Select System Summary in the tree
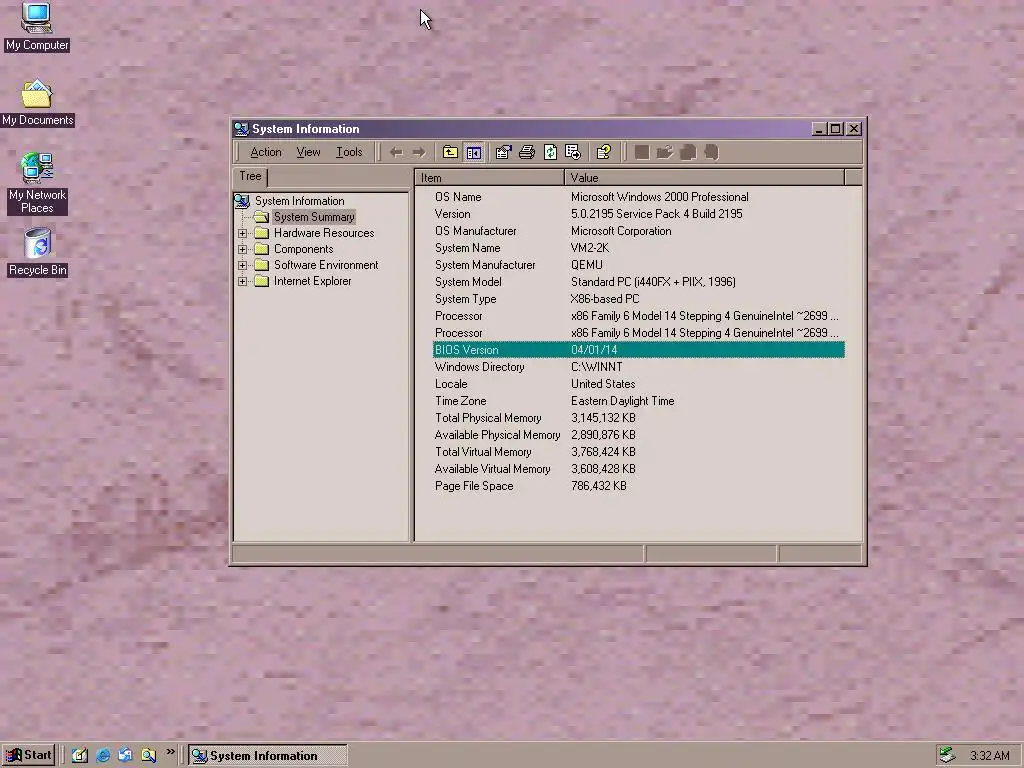The image size is (1024, 768). [x=314, y=217]
